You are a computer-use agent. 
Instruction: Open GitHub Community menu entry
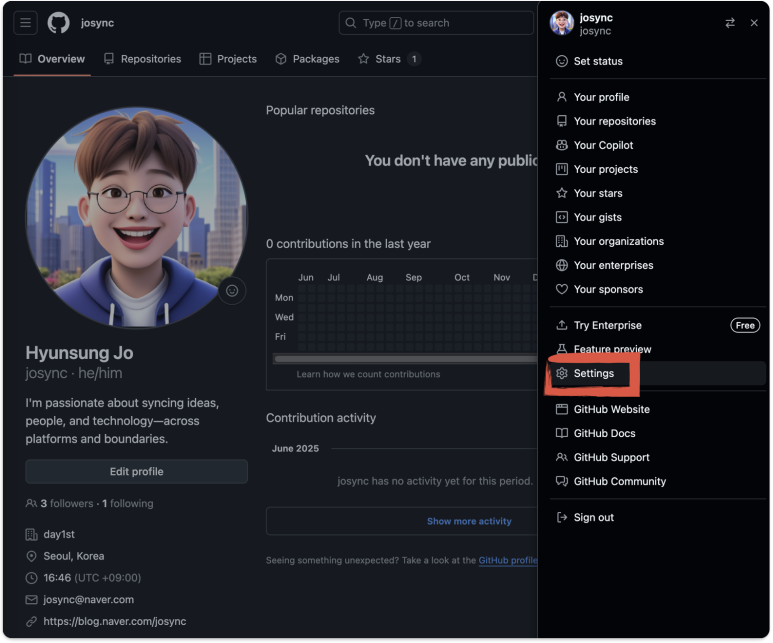pyautogui.click(x=658, y=481)
